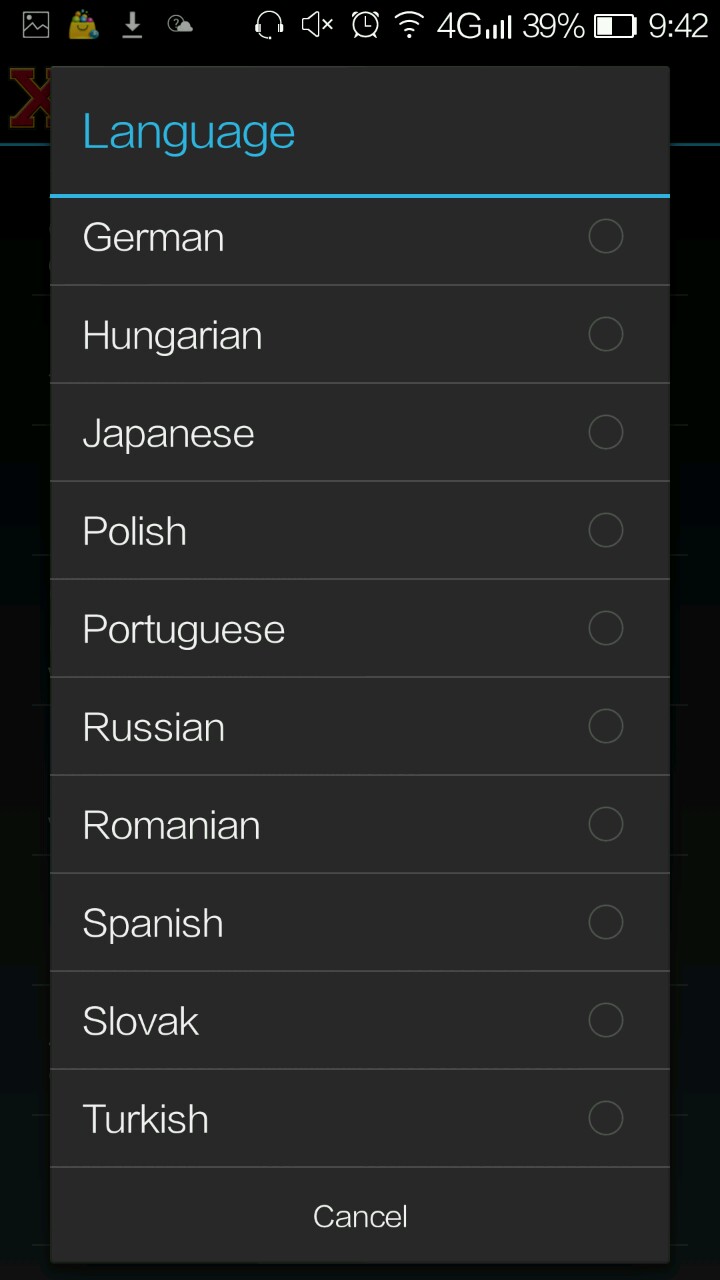Tap the download arrow notification icon
The width and height of the screenshot is (720, 1280).
point(132,25)
